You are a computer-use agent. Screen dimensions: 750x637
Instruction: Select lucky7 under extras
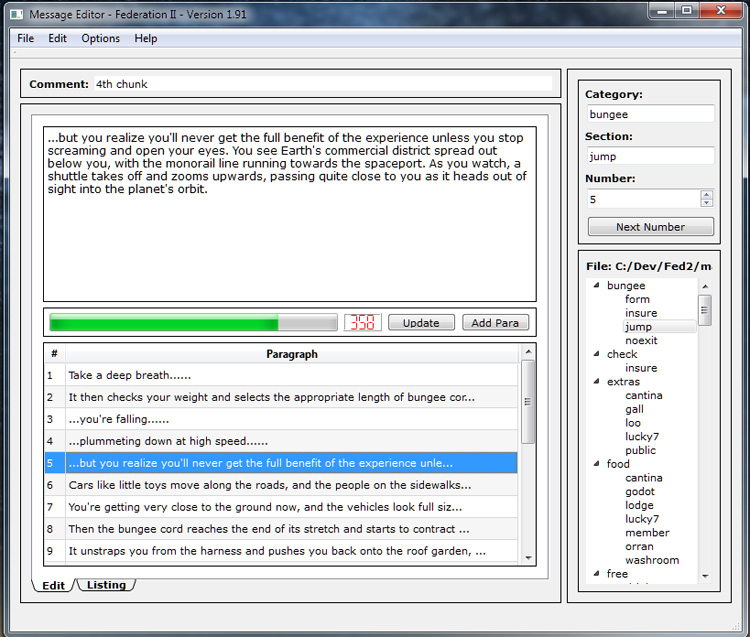[x=642, y=437]
